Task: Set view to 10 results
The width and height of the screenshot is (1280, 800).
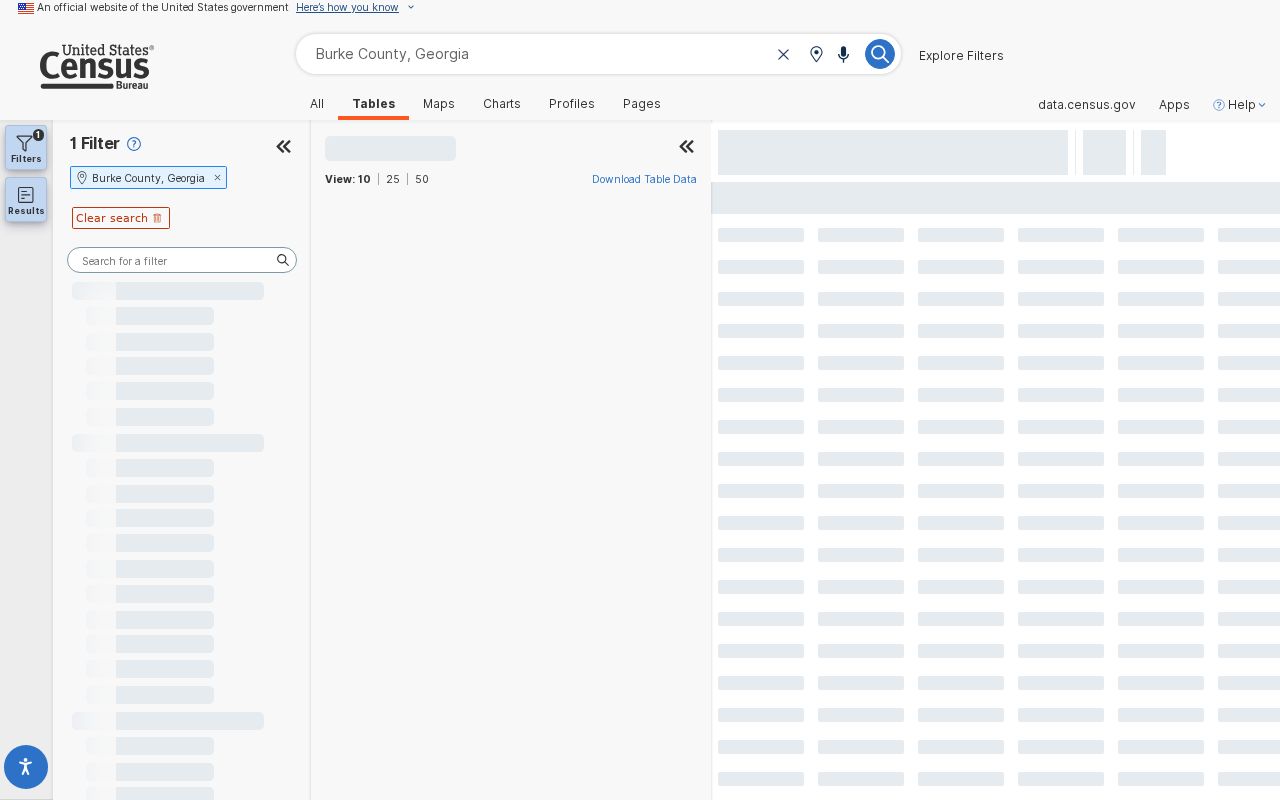Action: click(x=364, y=179)
